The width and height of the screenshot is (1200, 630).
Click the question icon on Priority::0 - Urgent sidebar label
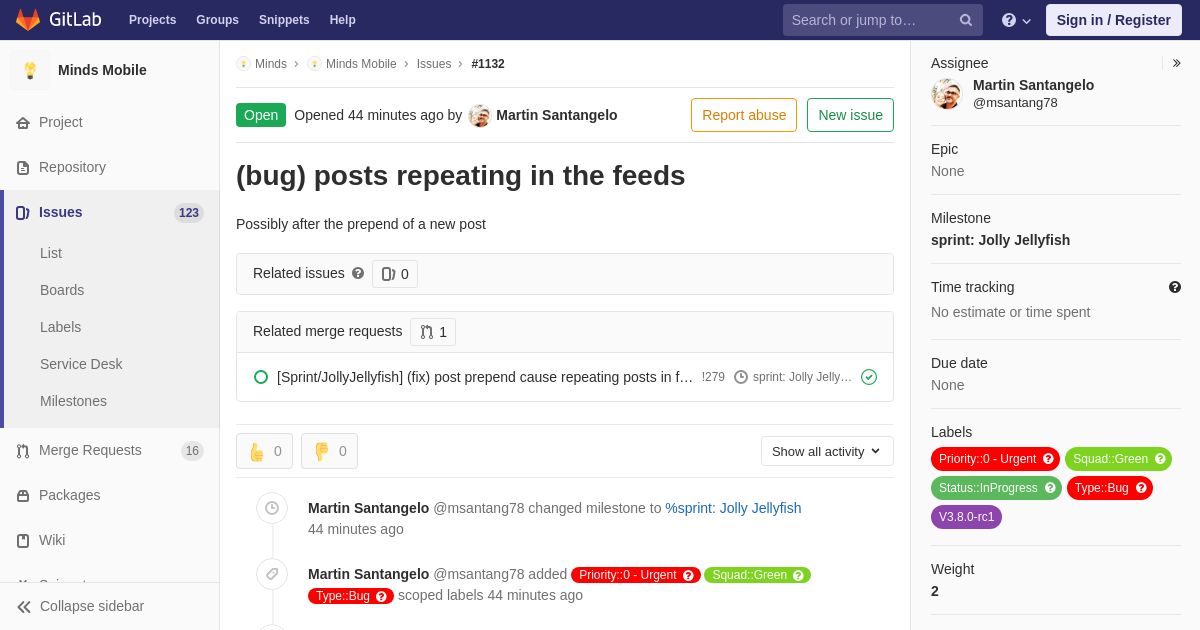click(1048, 459)
